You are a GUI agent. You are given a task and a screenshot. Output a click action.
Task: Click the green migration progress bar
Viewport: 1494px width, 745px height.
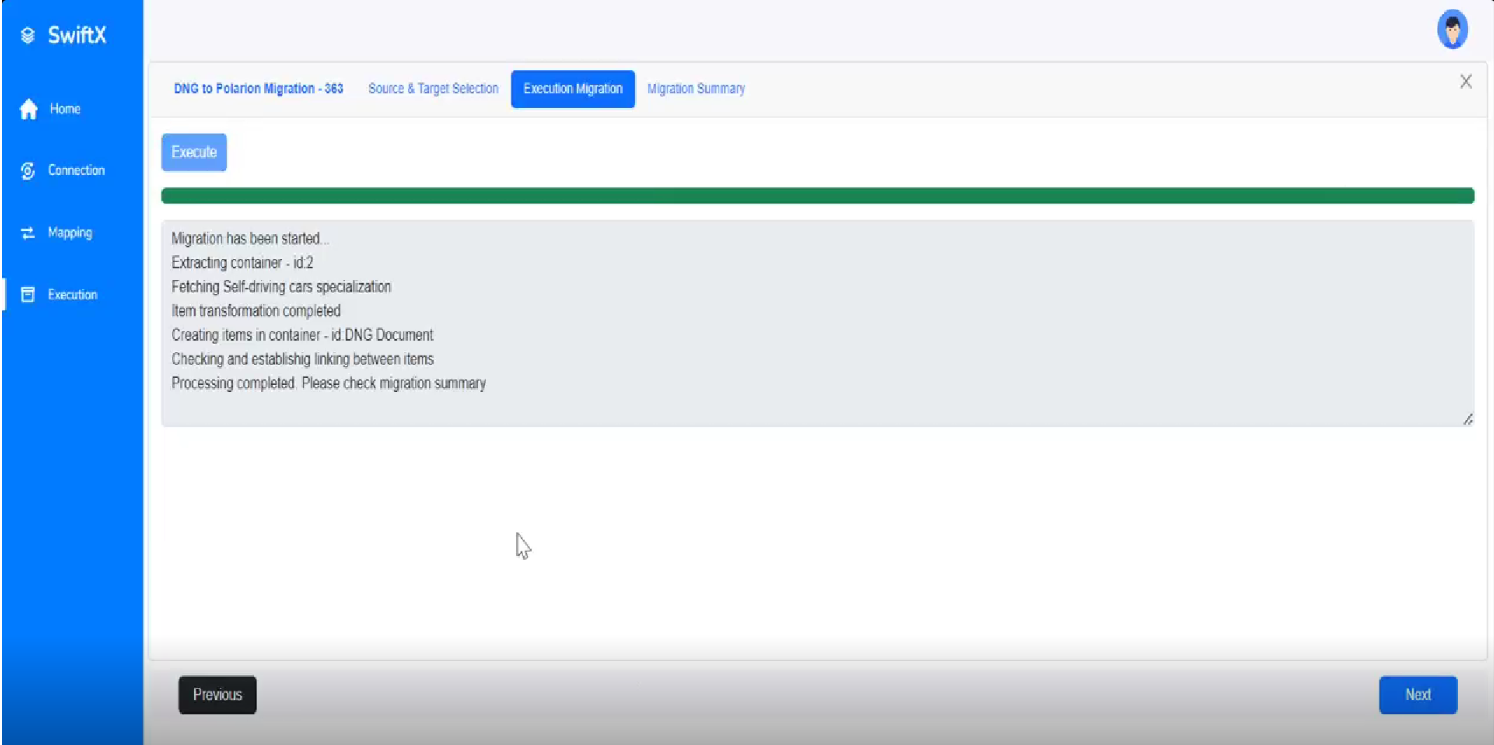pos(817,196)
